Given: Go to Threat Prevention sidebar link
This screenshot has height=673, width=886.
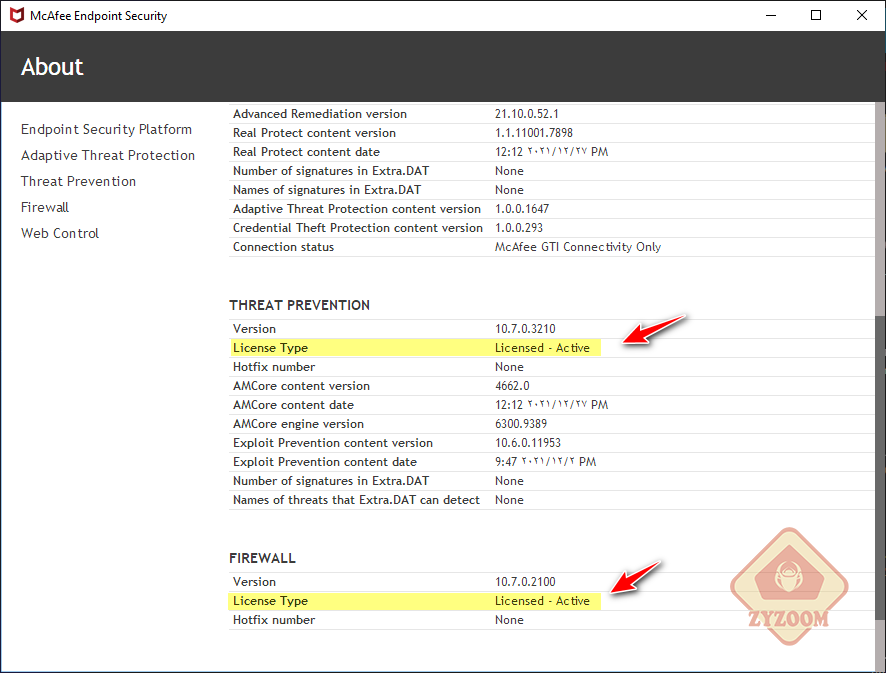Looking at the screenshot, I should 79,181.
